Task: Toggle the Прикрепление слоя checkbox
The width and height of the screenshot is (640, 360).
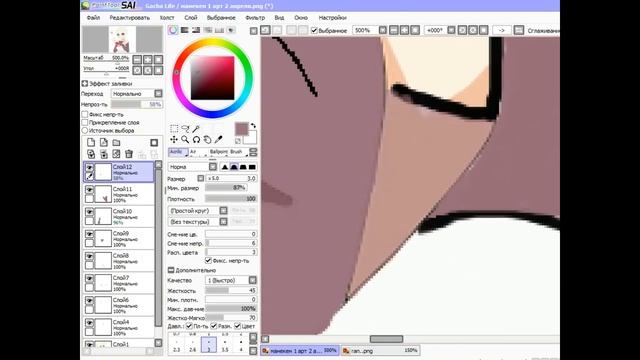Action: (85, 122)
